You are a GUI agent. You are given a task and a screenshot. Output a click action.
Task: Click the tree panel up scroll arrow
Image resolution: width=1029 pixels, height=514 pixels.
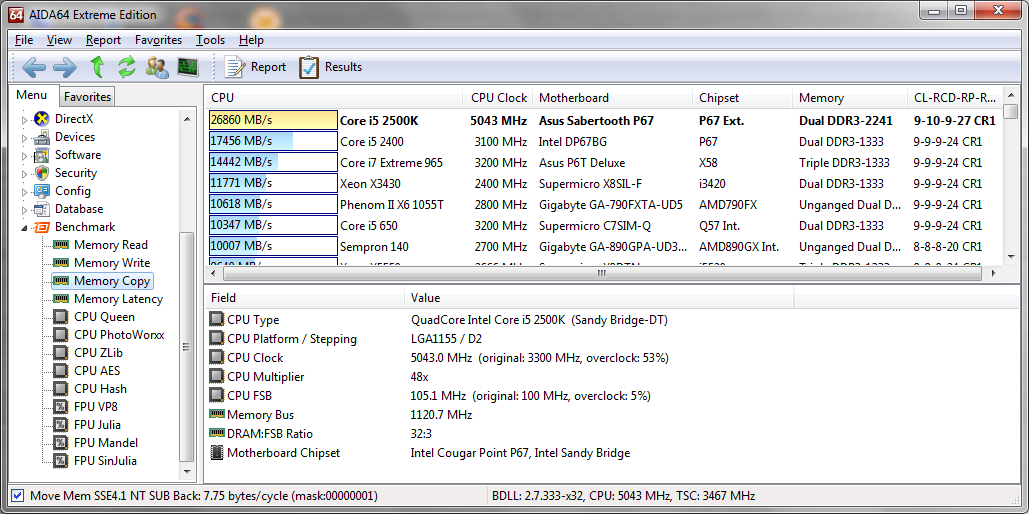[187, 119]
